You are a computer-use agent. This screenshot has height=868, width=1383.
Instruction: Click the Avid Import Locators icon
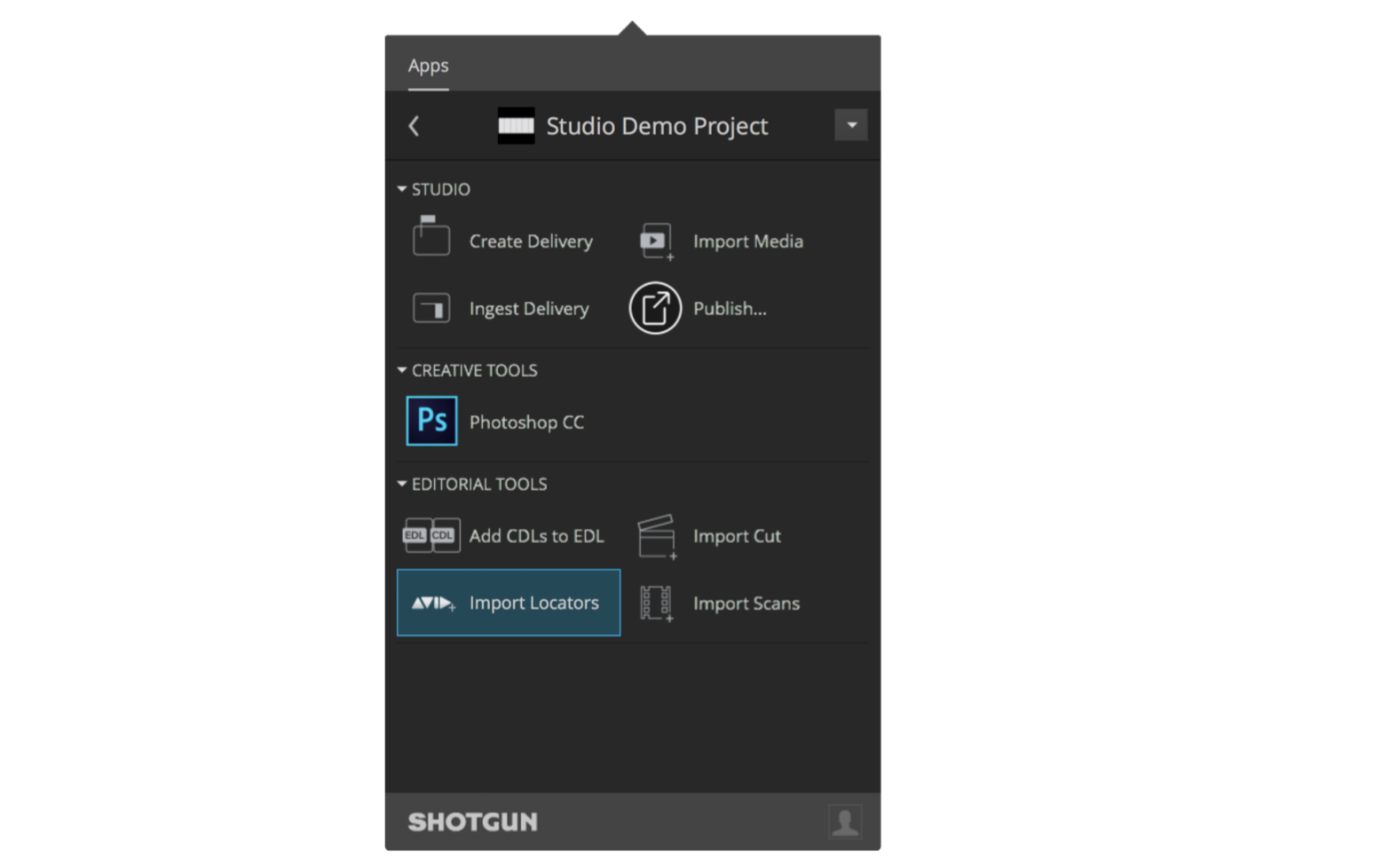coord(433,604)
